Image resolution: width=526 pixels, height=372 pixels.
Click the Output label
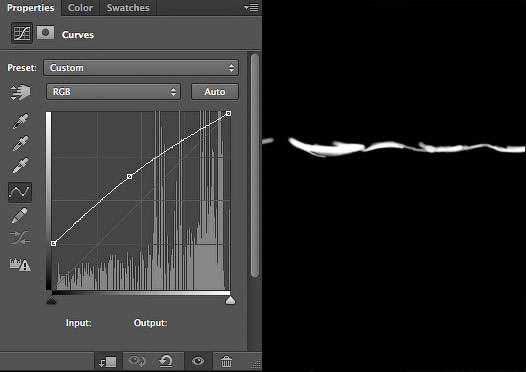point(150,323)
